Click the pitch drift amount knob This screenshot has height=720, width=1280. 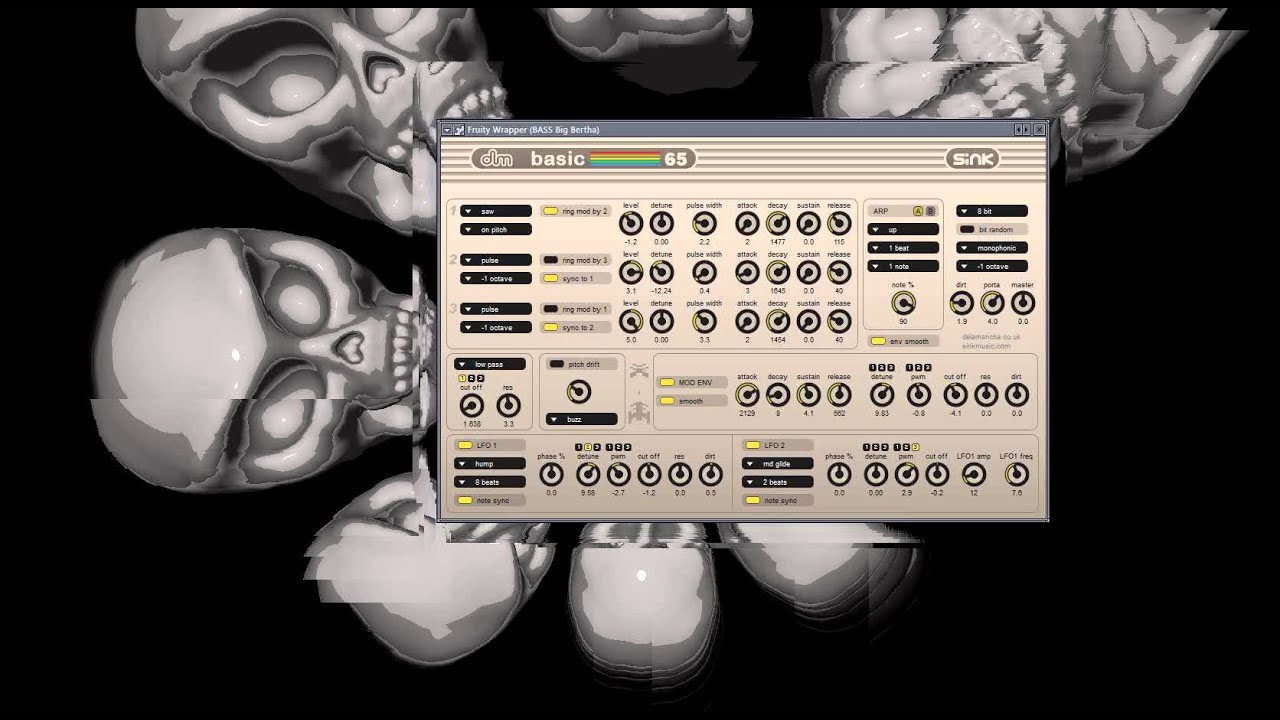coord(579,391)
